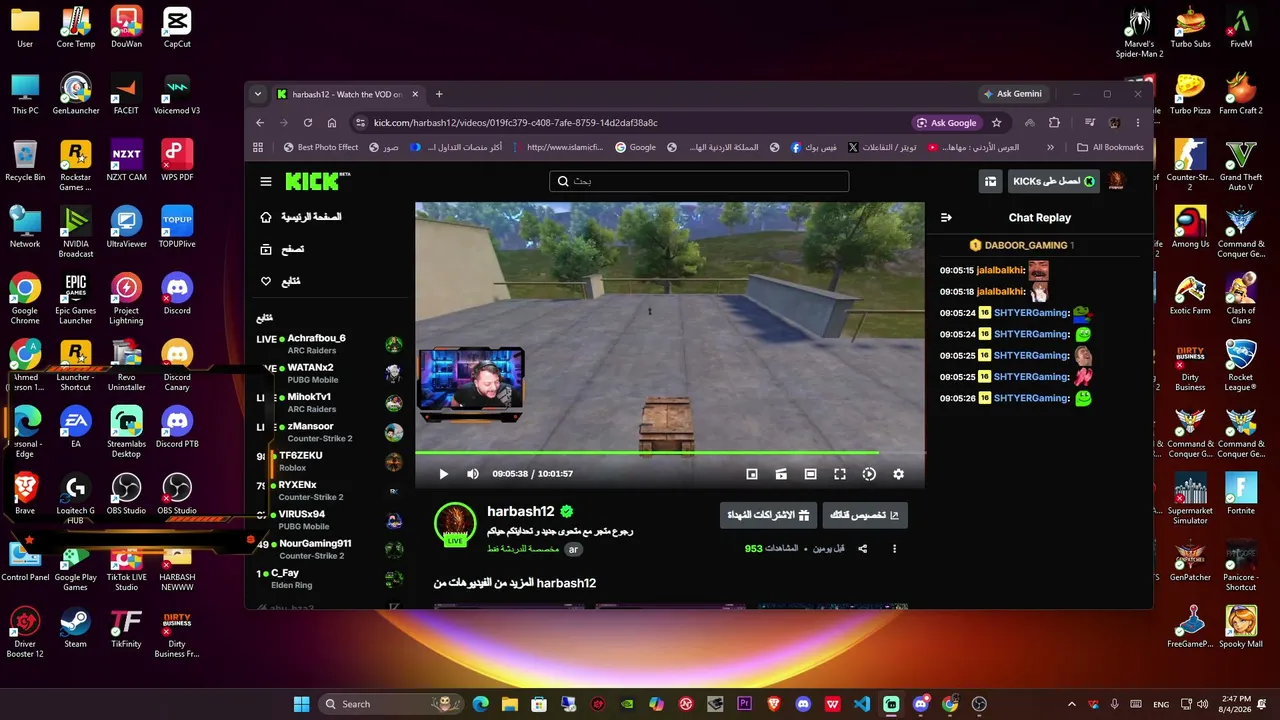Select Fortnite desktop shortcut

pos(1241,494)
